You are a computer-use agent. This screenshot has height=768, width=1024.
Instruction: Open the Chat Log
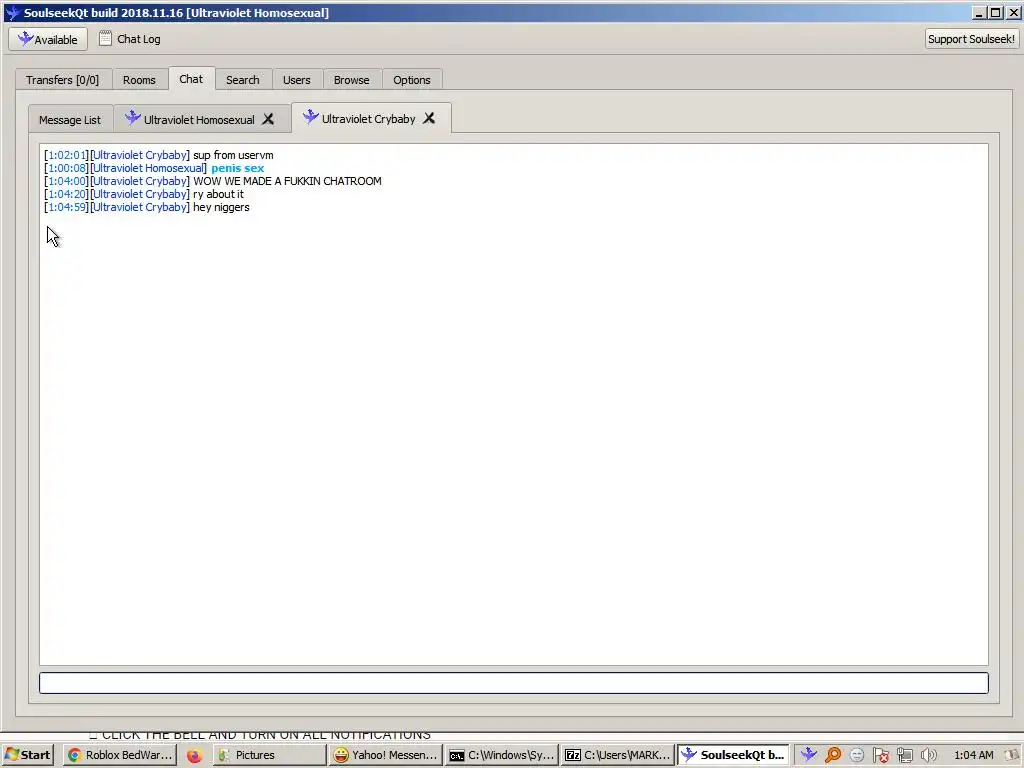pyautogui.click(x=129, y=39)
